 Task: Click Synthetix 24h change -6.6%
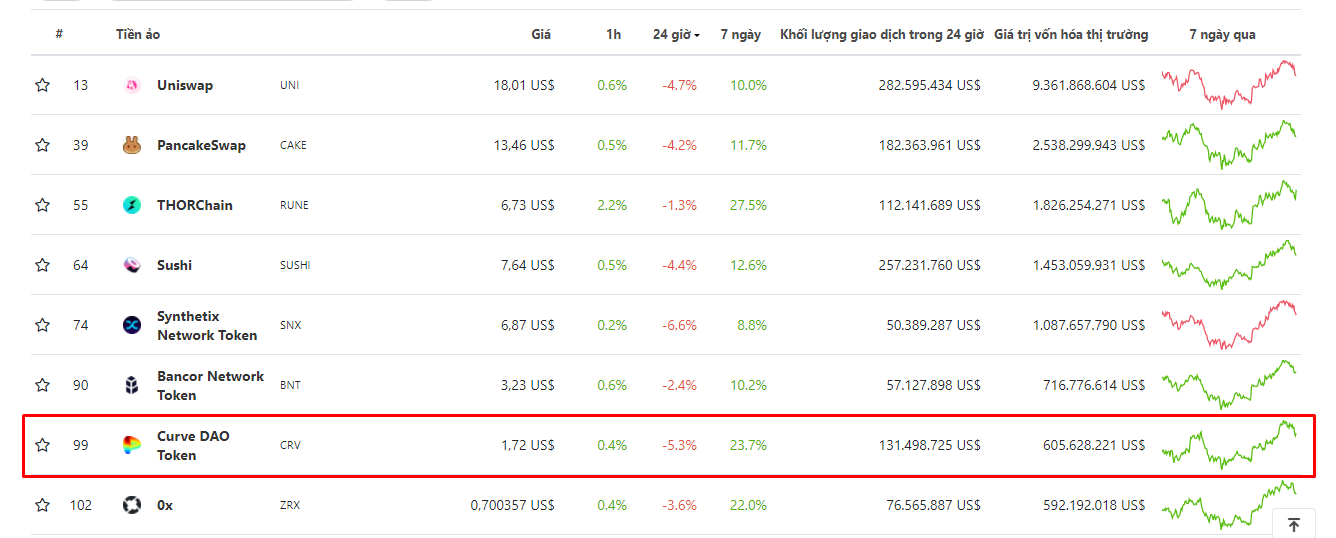point(679,325)
